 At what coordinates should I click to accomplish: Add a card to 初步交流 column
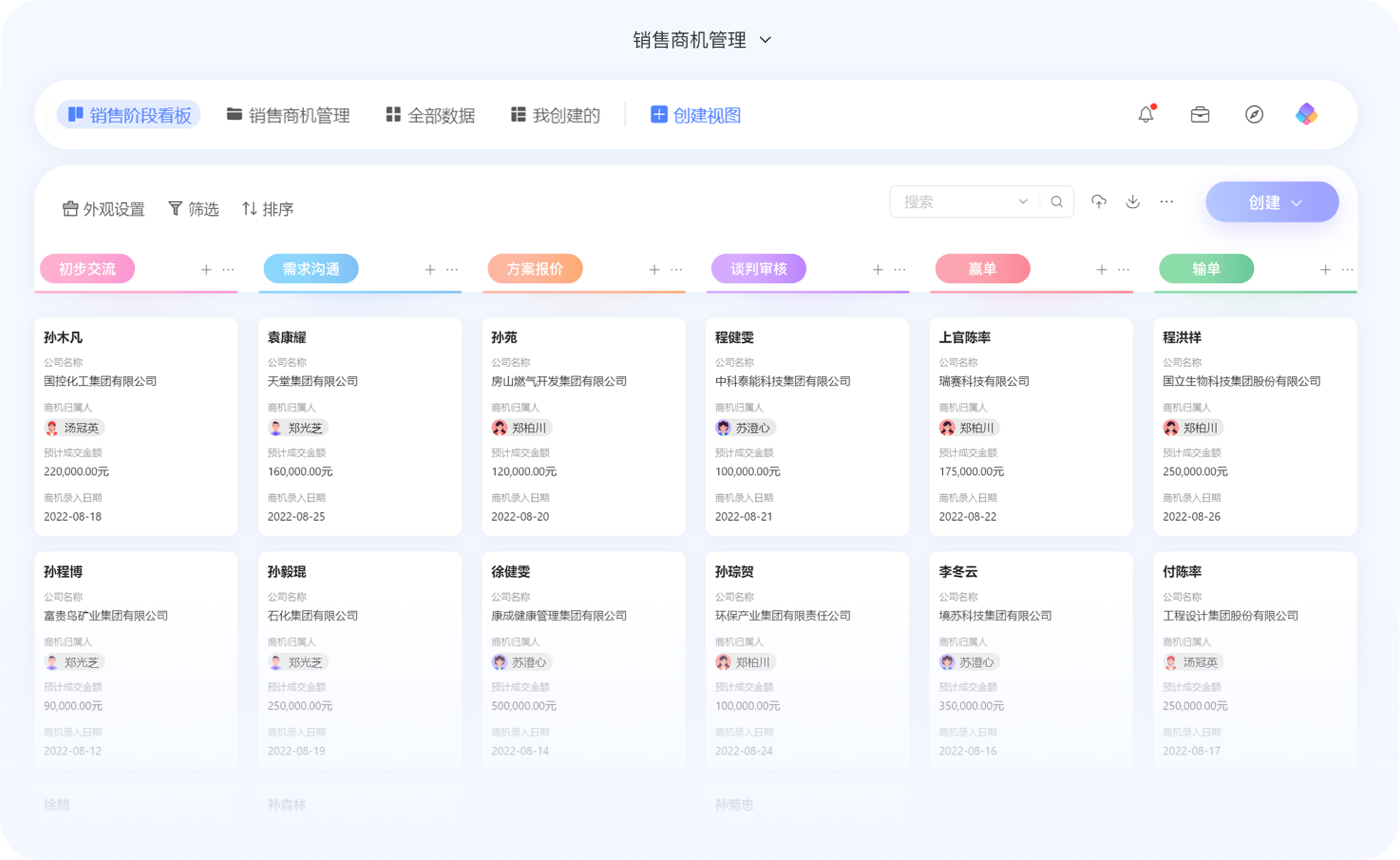[206, 269]
